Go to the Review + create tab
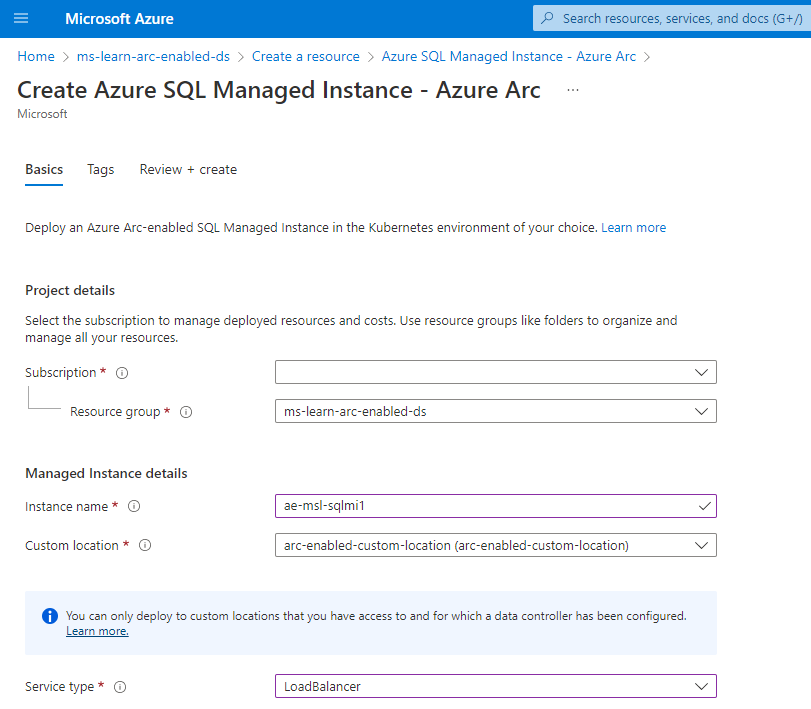The height and width of the screenshot is (709, 811). 188,170
